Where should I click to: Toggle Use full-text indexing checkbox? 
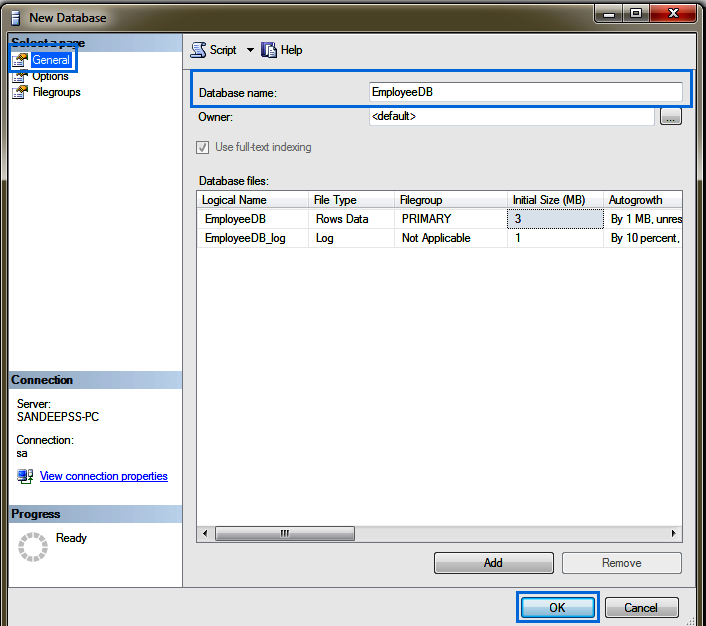pyautogui.click(x=203, y=147)
